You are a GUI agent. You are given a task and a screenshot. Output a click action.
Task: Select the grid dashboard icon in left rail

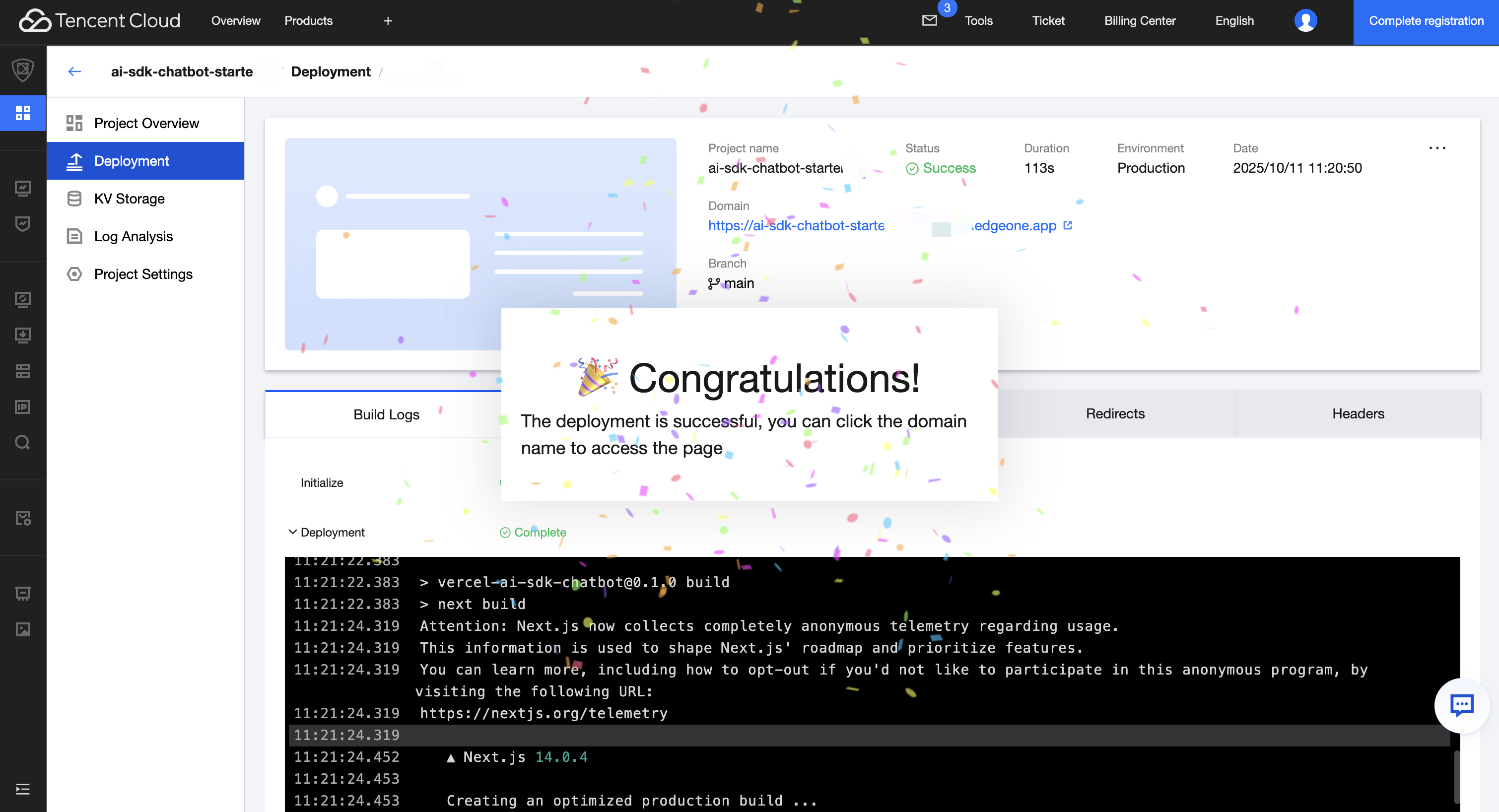[23, 113]
